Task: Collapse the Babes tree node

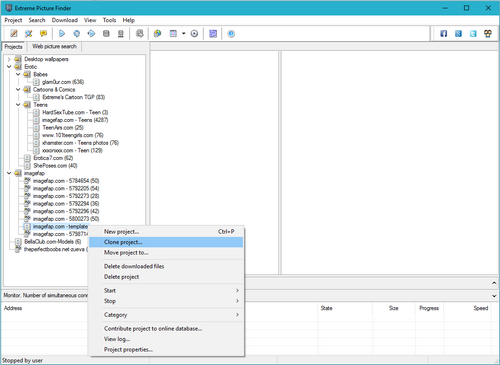Action: (x=18, y=74)
